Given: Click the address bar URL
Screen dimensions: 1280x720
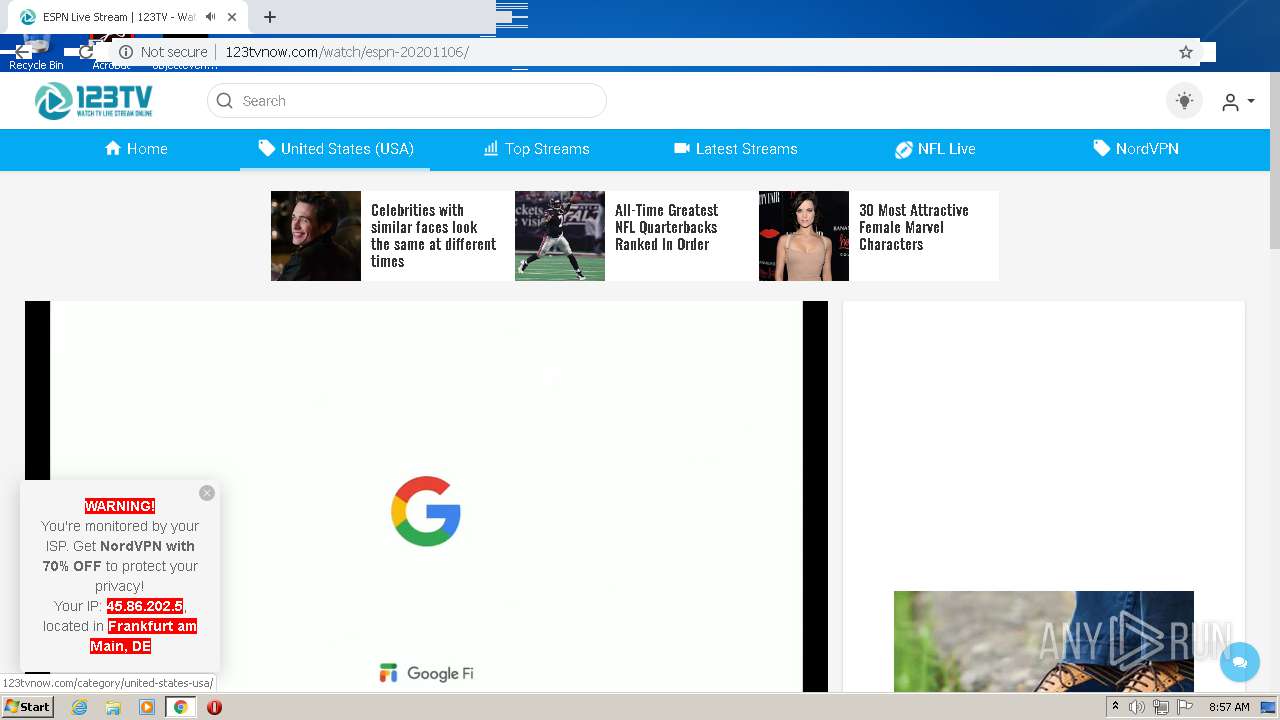Looking at the screenshot, I should coord(347,52).
